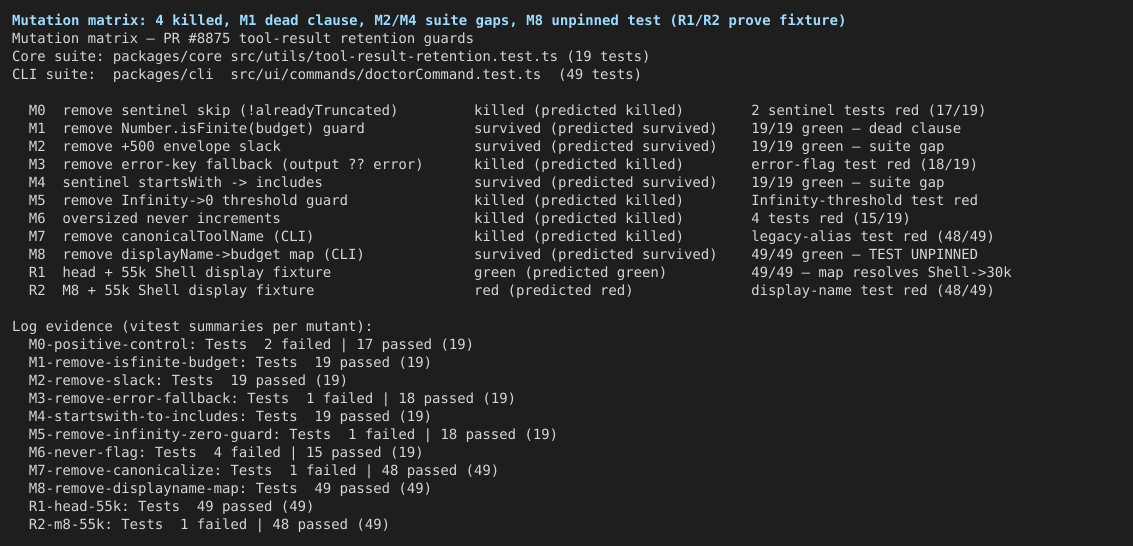Select the M6 oversized never increments row
Screen dimensions: 1133x546
click(470, 219)
